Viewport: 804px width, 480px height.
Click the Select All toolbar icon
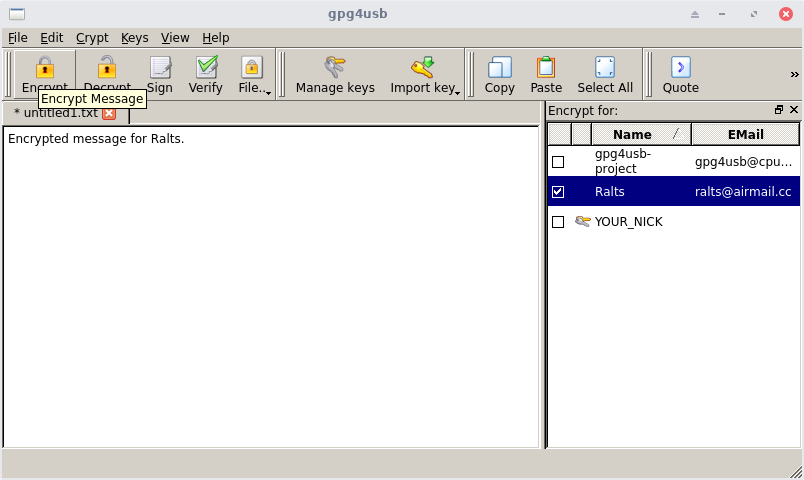(x=605, y=67)
